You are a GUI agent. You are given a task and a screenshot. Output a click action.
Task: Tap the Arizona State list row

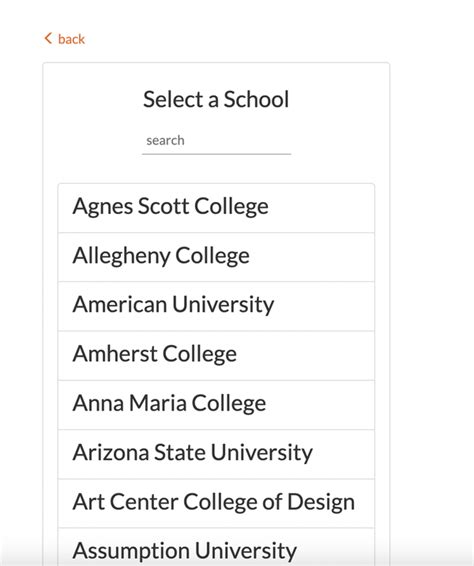(216, 454)
